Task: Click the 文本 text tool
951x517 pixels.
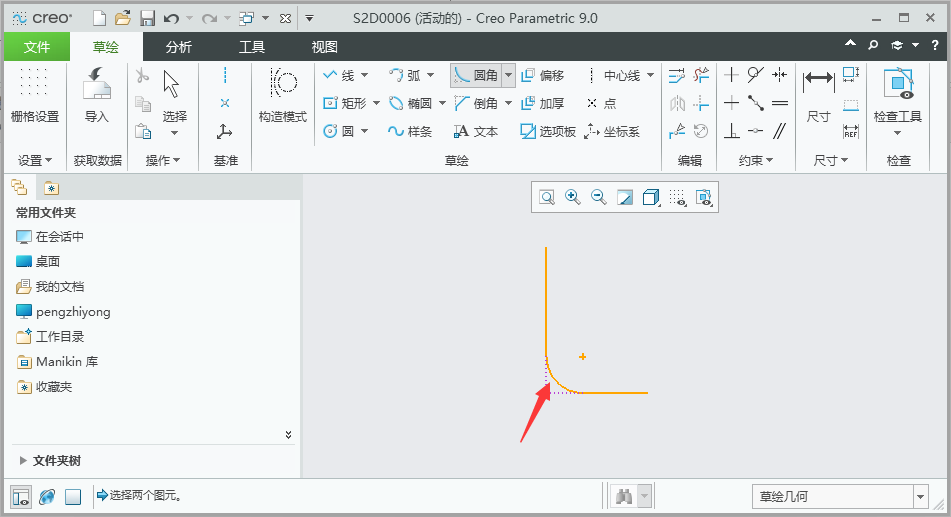Action: click(476, 131)
